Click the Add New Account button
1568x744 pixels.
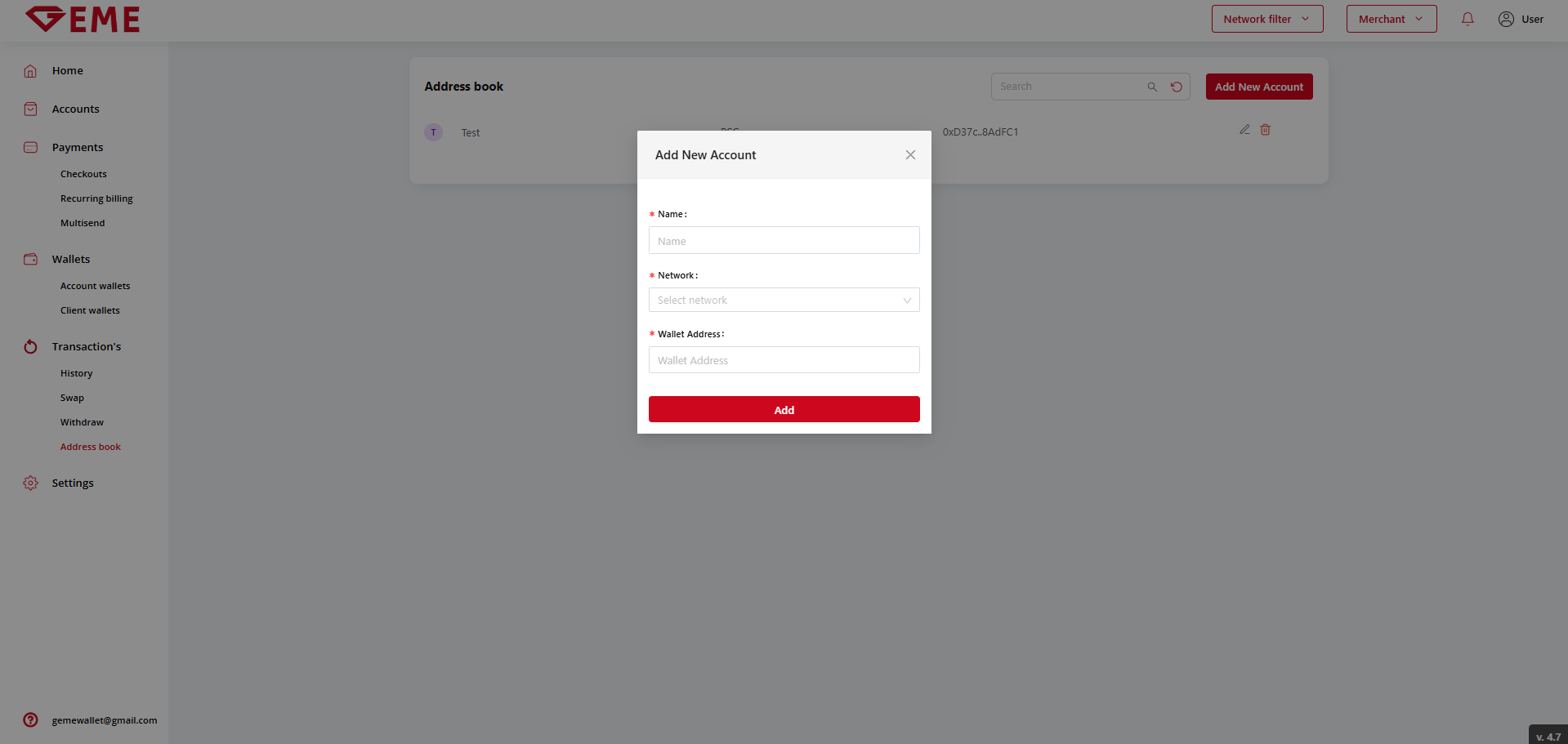point(1258,87)
